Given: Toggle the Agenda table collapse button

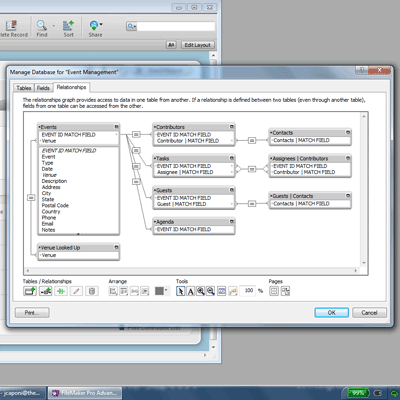Looking at the screenshot, I should click(232, 221).
